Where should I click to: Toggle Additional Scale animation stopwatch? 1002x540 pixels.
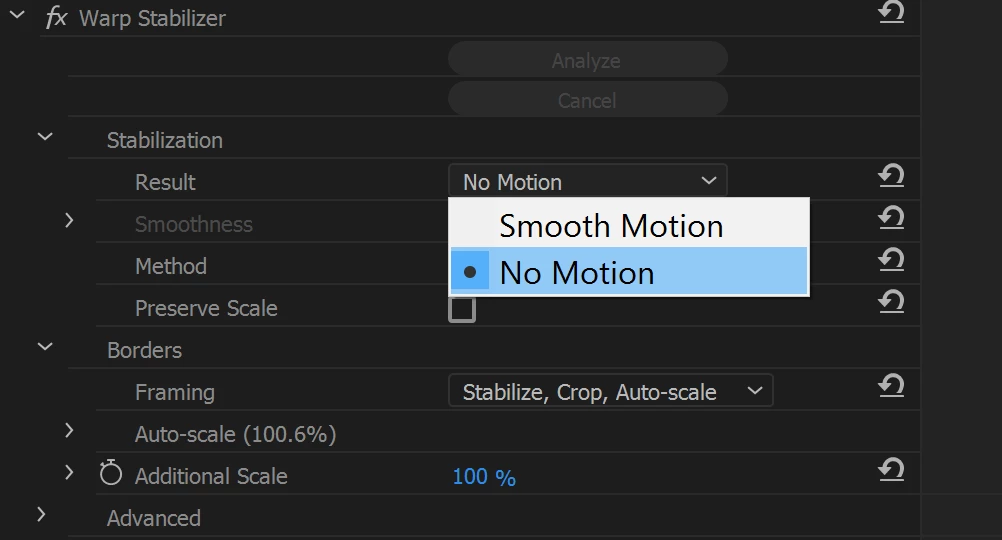click(x=111, y=474)
